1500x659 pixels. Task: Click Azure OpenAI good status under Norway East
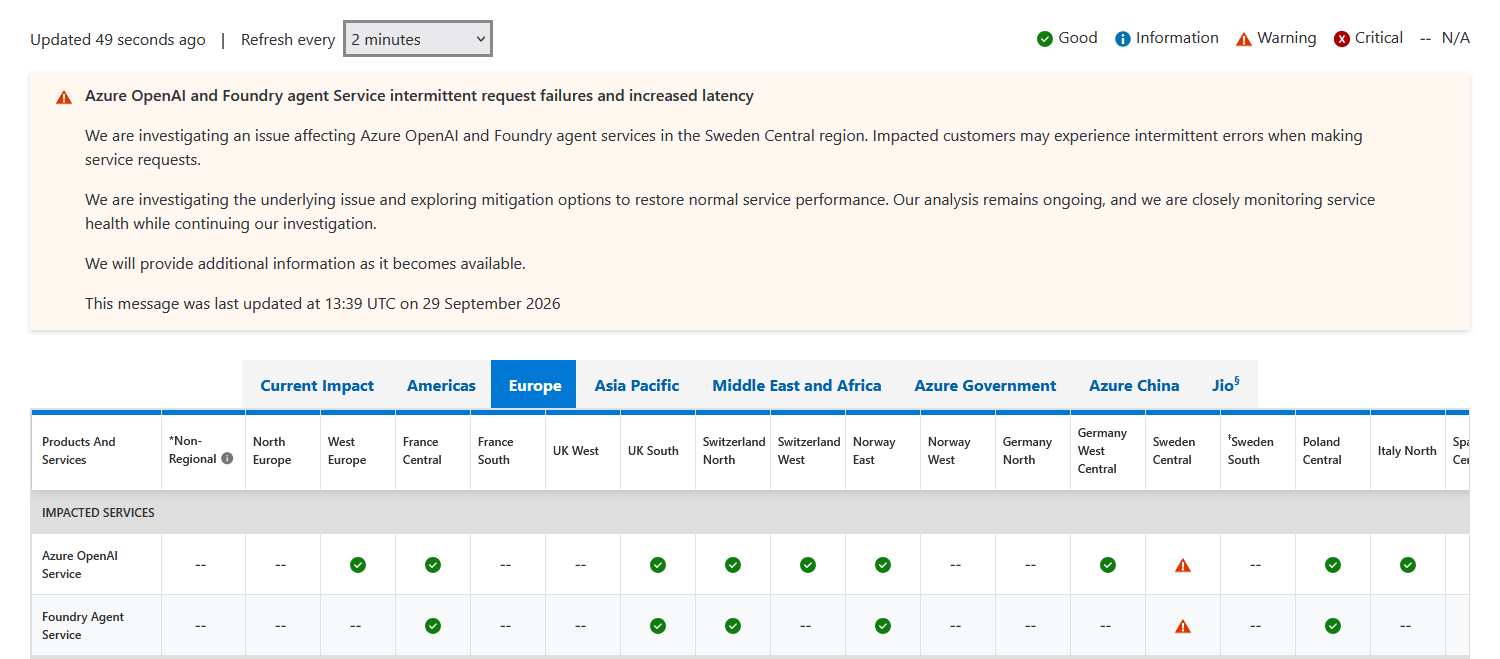[x=883, y=565]
